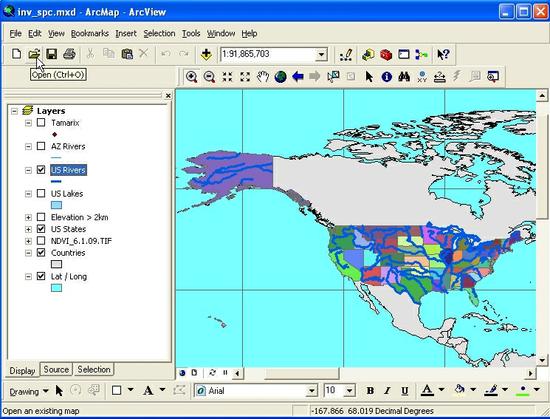Activate the Identify info tool
Screen dimensions: 550x419
point(387,76)
